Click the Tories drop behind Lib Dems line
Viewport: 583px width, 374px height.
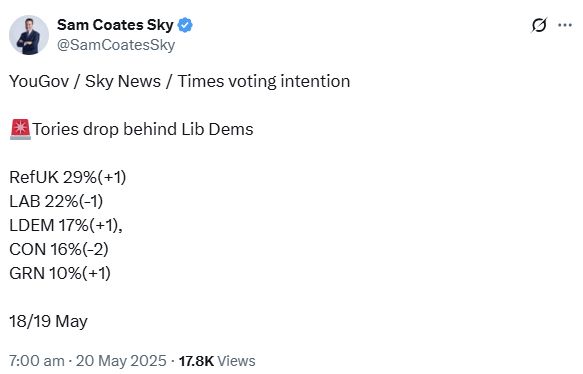143,129
